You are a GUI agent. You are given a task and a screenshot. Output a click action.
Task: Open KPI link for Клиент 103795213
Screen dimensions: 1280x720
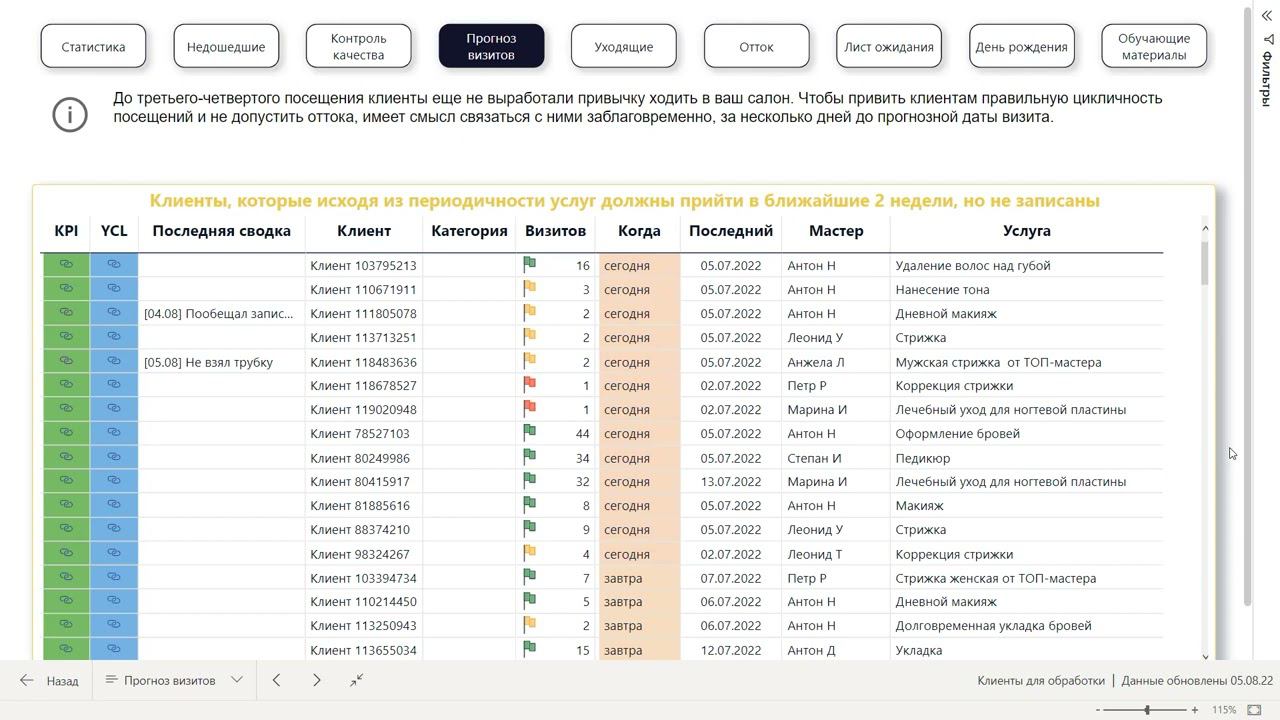(x=66, y=265)
